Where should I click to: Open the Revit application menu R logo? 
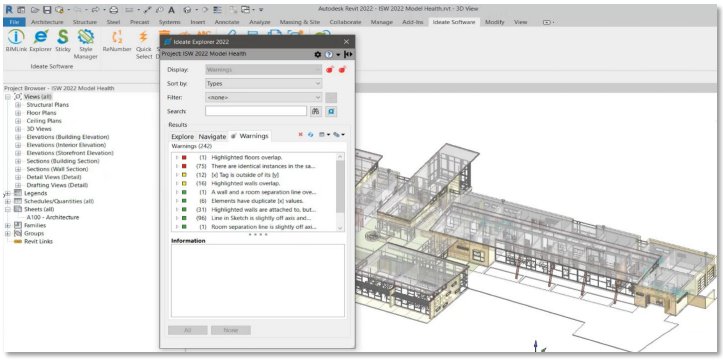point(9,9)
